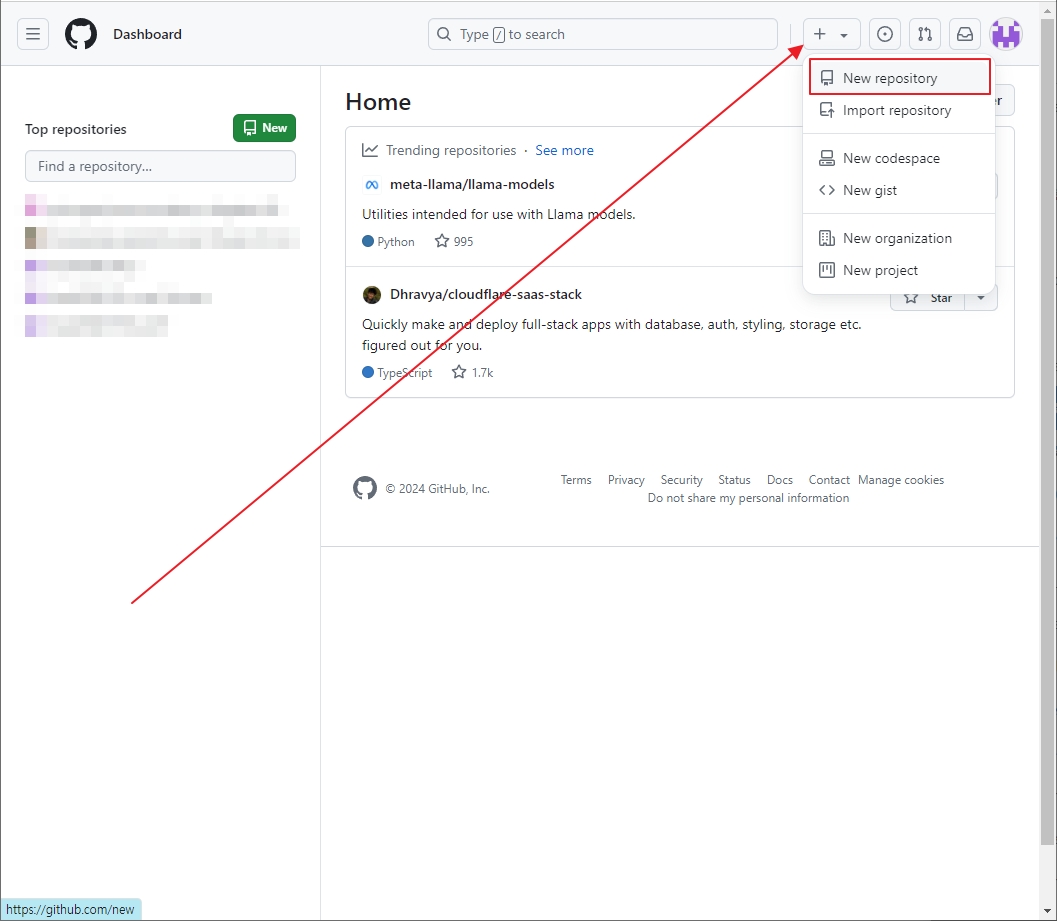Select New gist from the menu
Image resolution: width=1057 pixels, height=921 pixels.
[899, 190]
